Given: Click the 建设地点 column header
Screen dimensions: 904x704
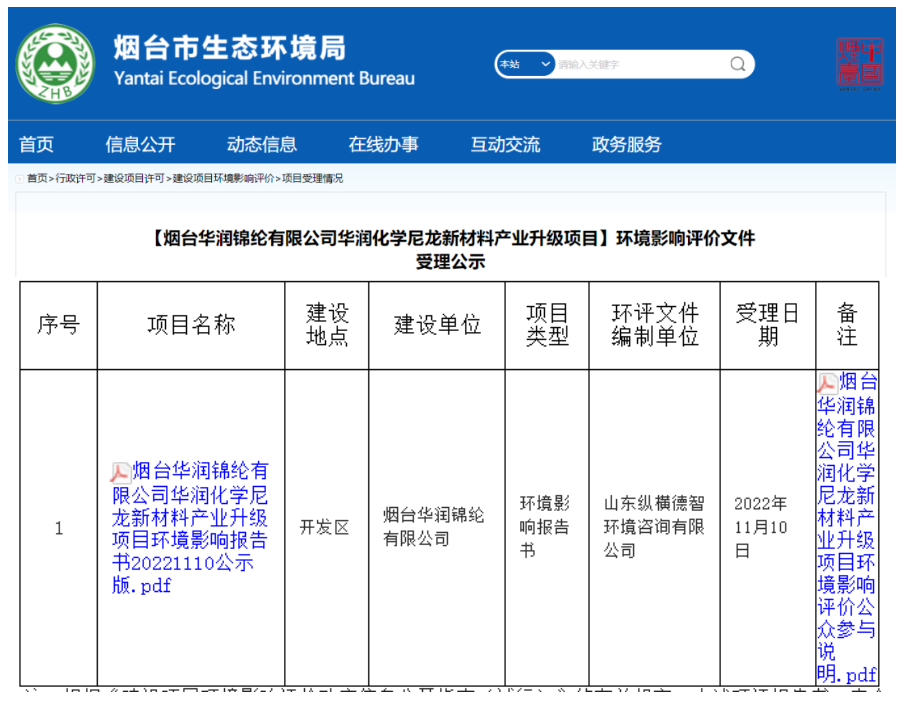Looking at the screenshot, I should (x=327, y=325).
